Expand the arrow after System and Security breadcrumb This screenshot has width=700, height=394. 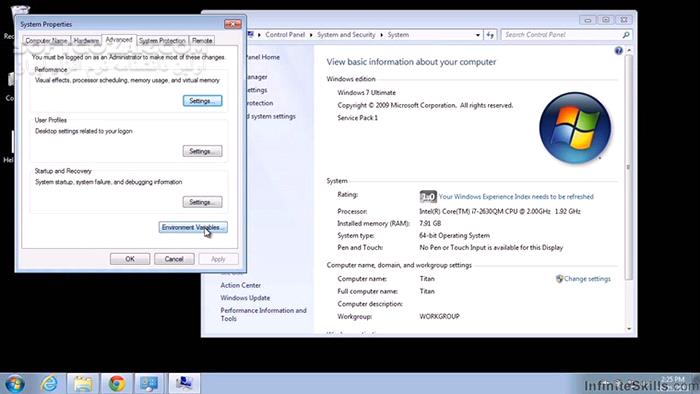pos(381,35)
